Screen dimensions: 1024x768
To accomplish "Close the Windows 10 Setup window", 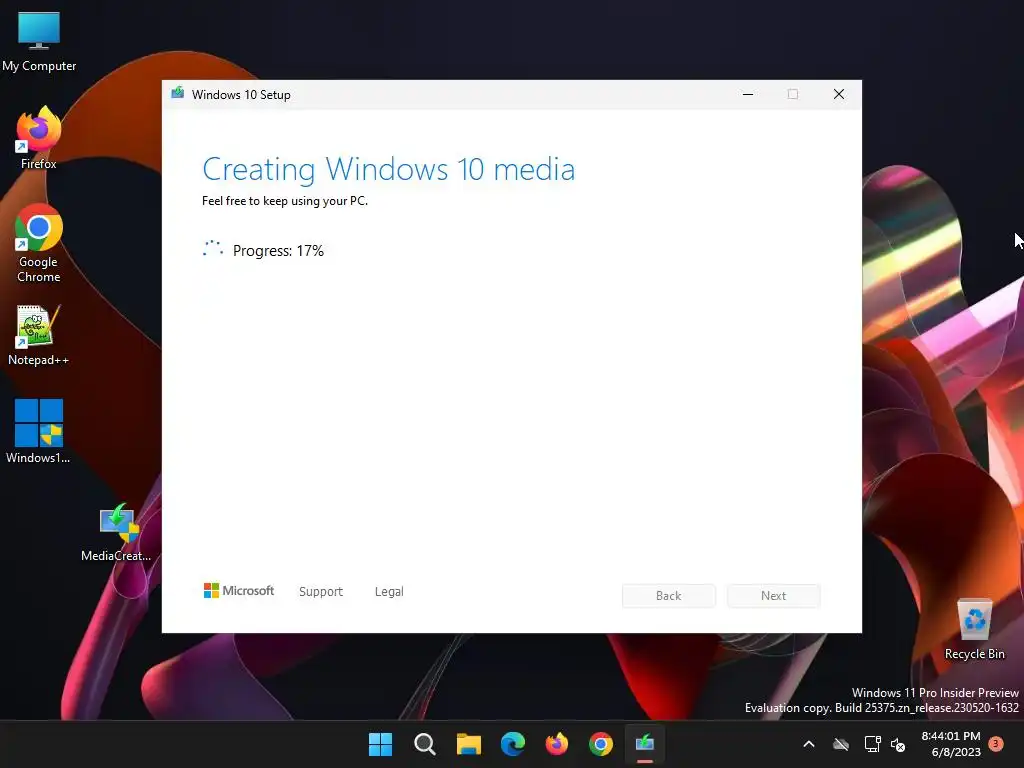I will 839,94.
